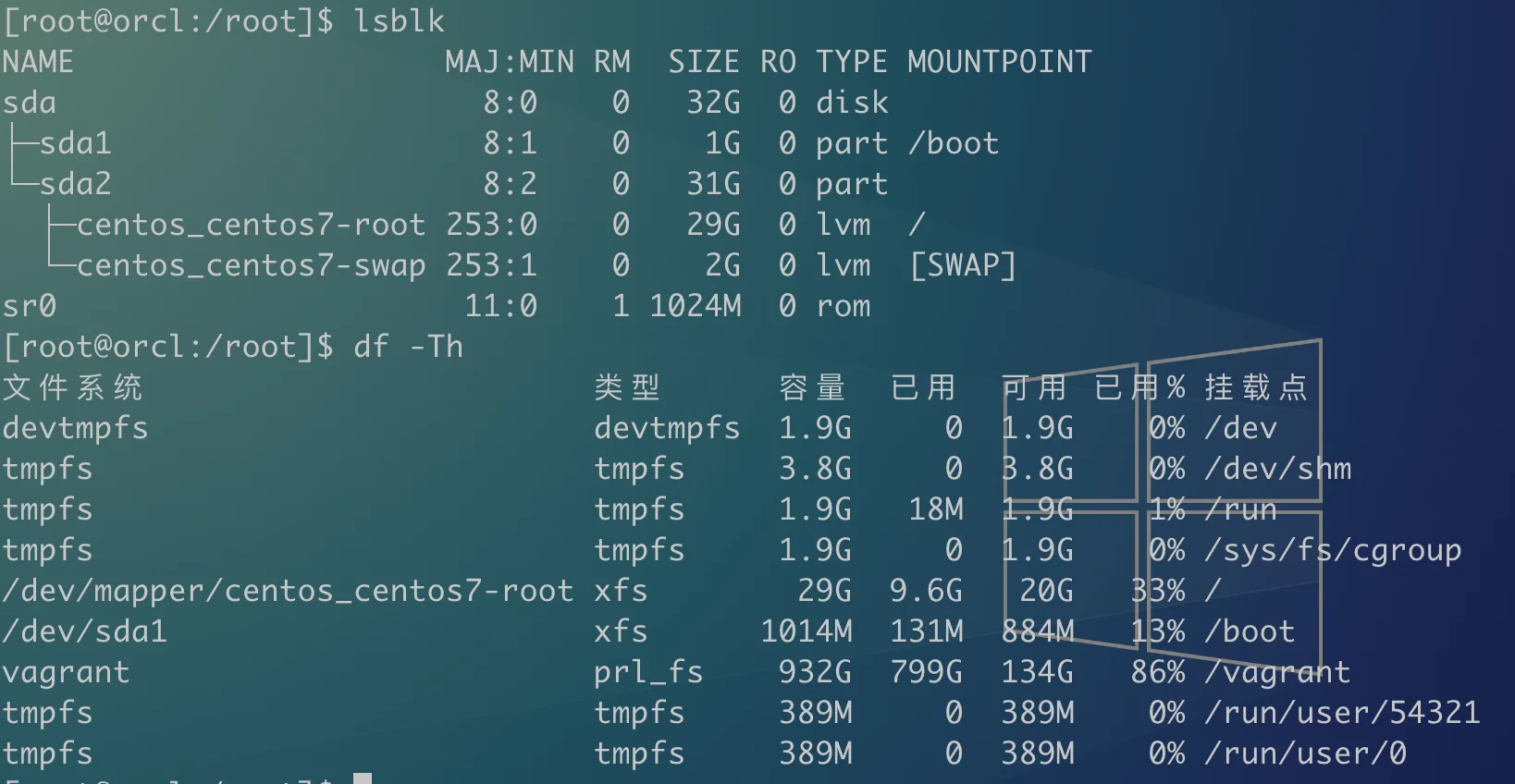Click /dev/mapper/centos_centos7-root filesystem entry
Viewport: 1515px width, 784px height.
coord(288,591)
